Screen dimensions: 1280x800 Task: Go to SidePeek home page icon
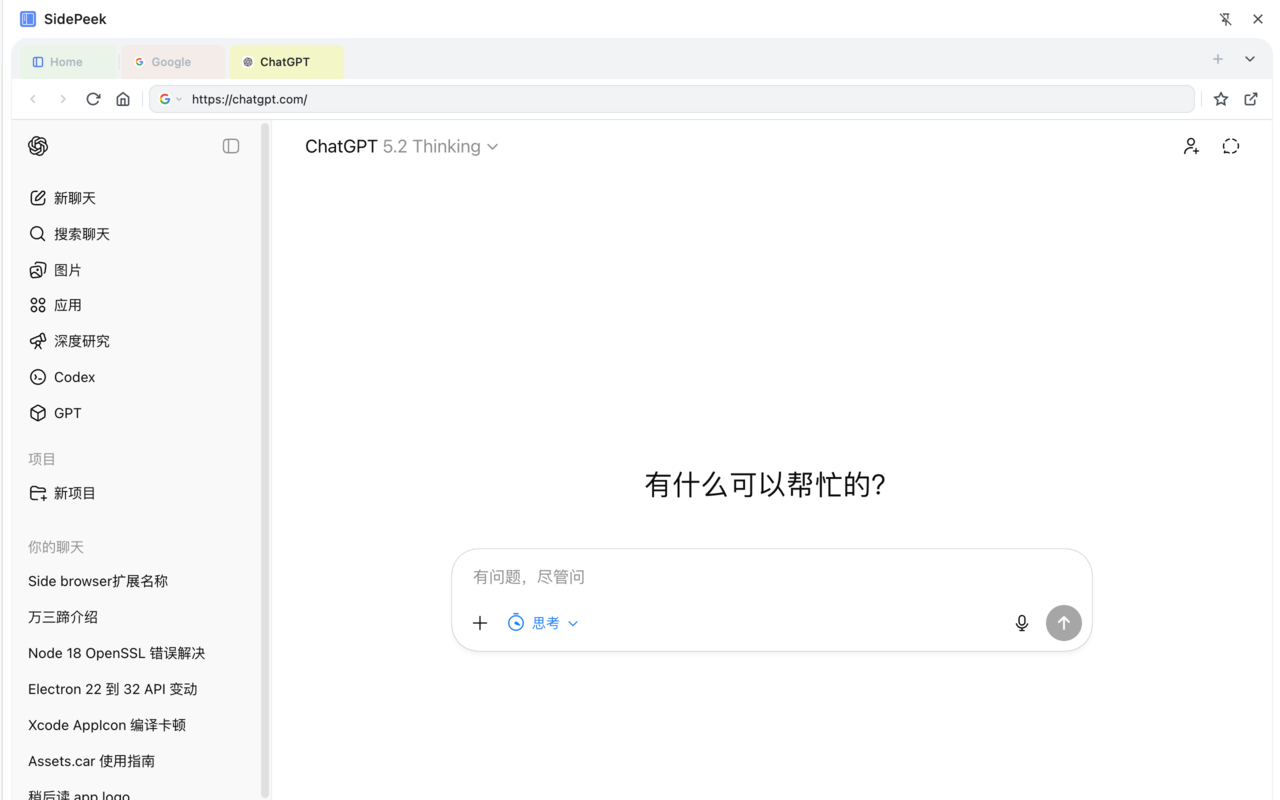123,99
